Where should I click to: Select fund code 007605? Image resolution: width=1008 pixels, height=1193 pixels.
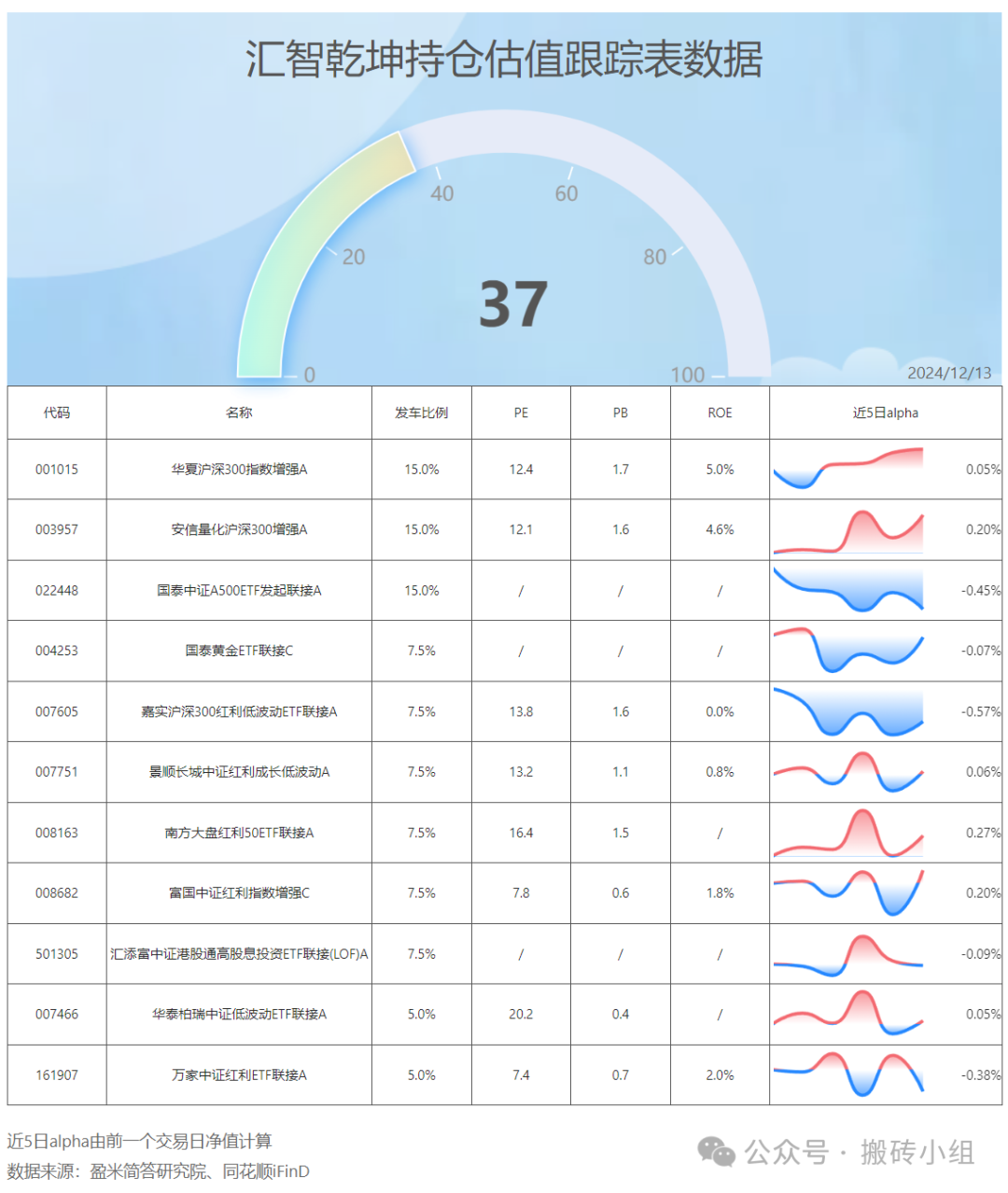coord(57,711)
